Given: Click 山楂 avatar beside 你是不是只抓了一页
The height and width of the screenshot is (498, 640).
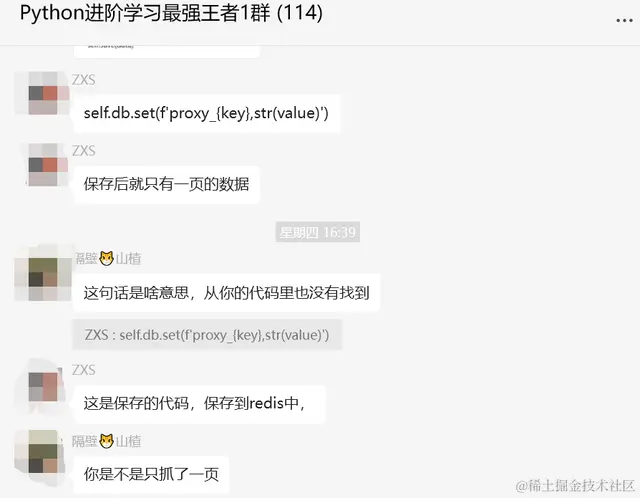Looking at the screenshot, I should click(41, 458).
